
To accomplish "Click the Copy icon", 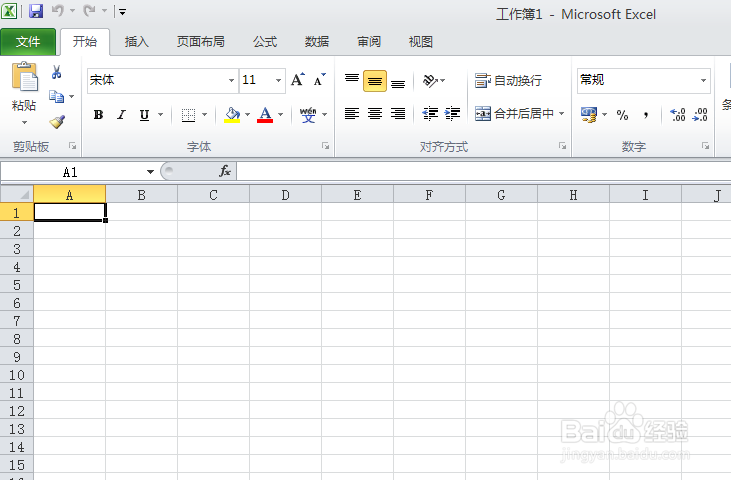I will tap(56, 96).
